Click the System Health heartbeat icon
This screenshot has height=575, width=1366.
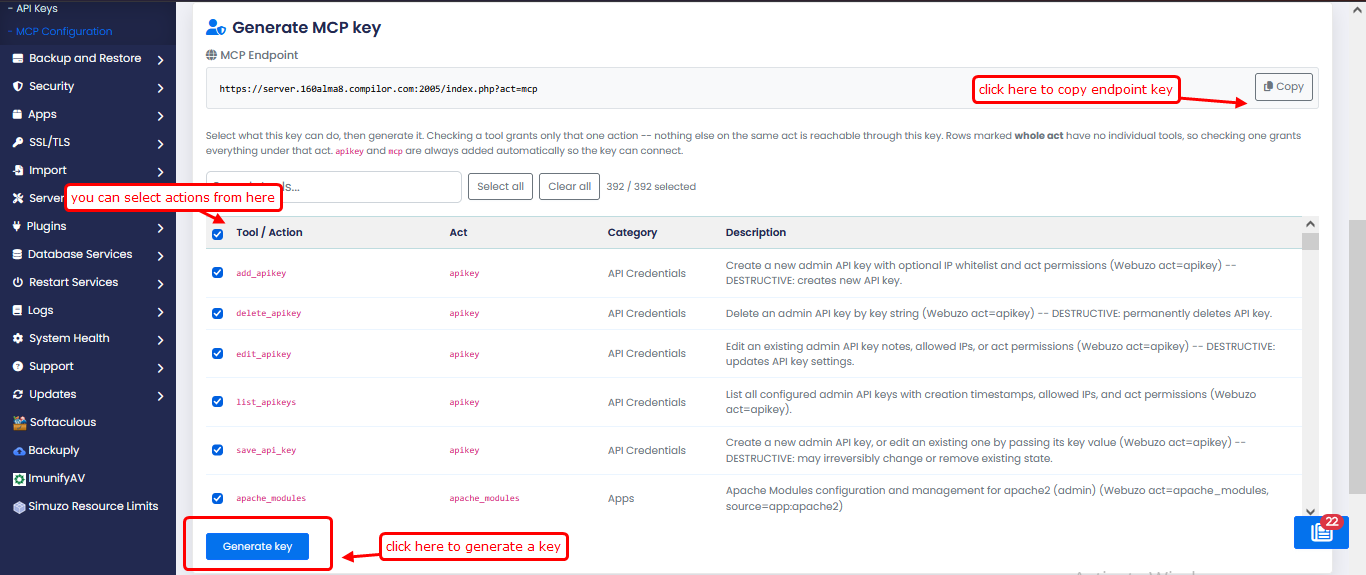18,339
